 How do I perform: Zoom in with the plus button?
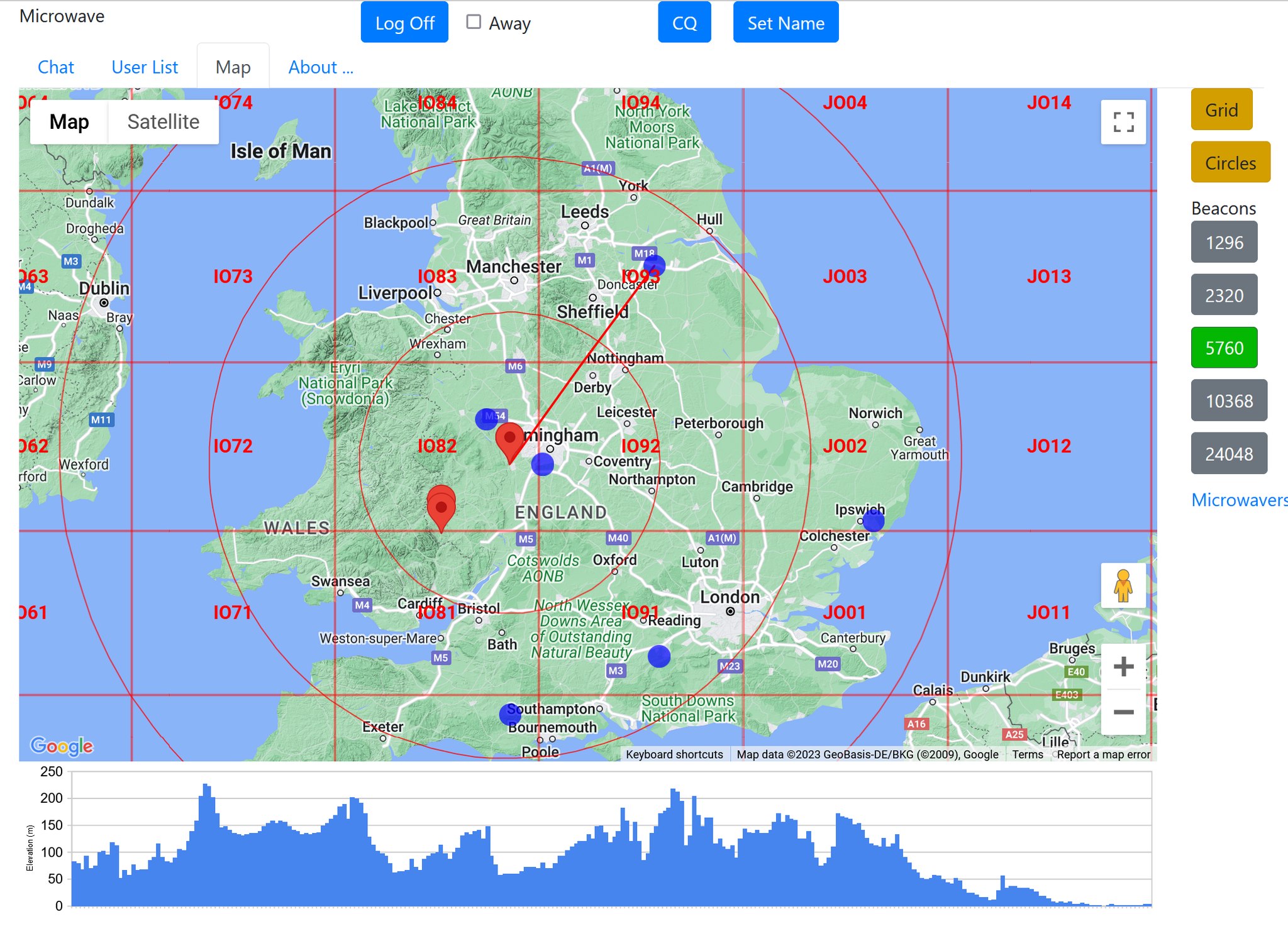1123,666
